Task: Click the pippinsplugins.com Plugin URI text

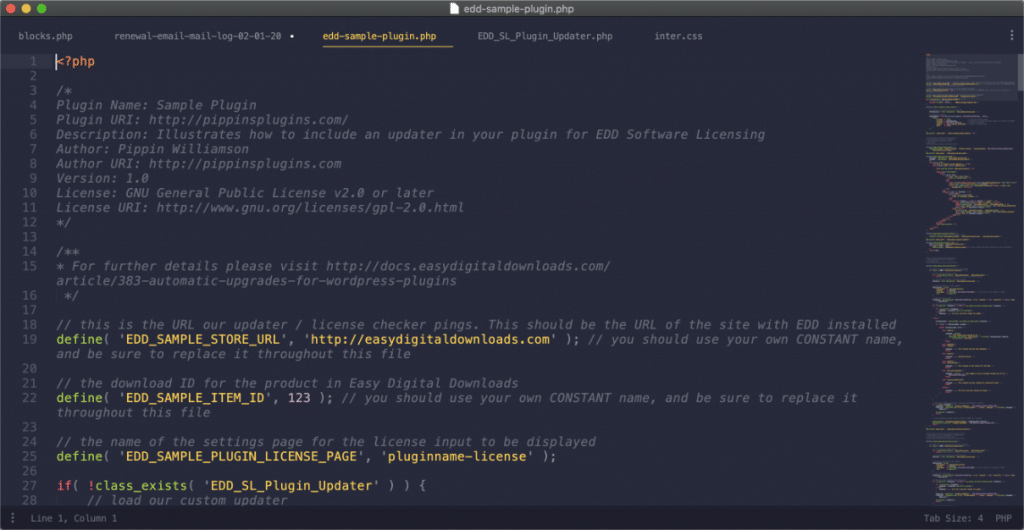Action: point(248,119)
